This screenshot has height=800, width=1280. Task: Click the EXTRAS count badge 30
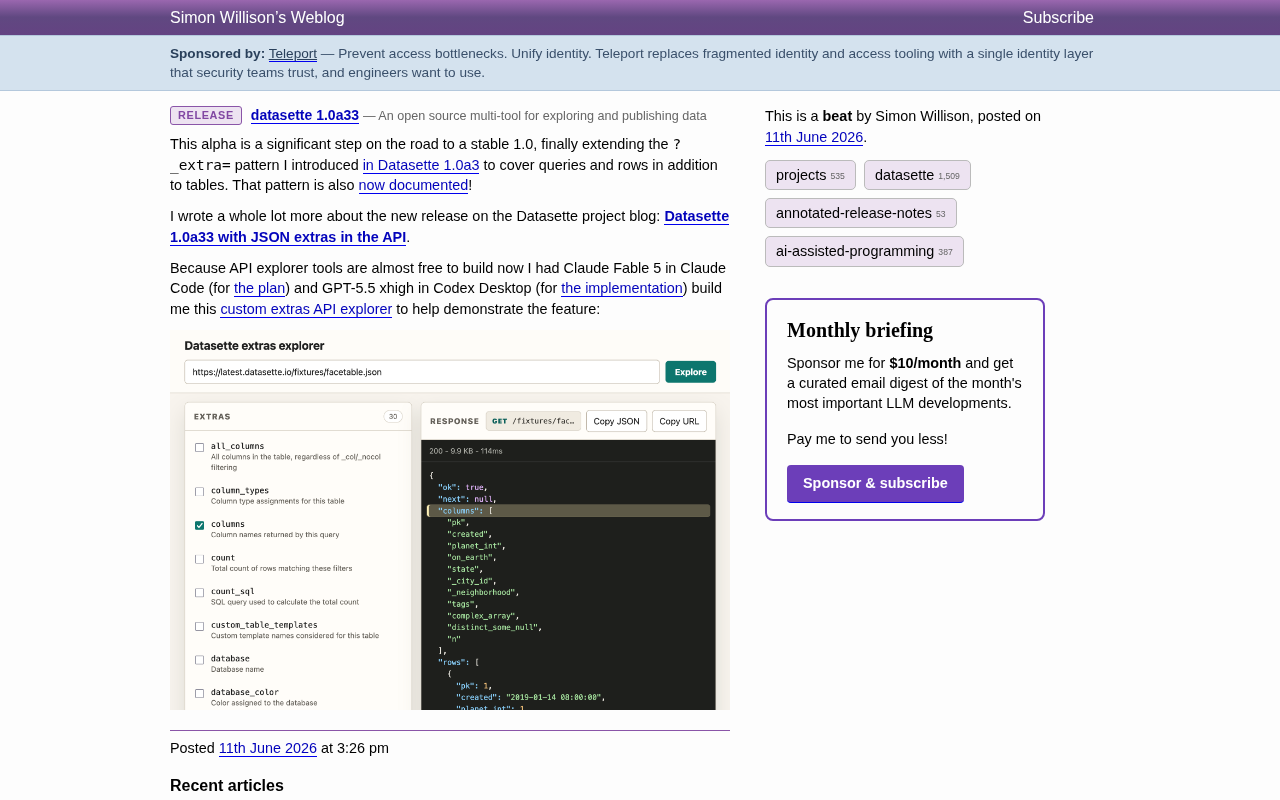click(x=393, y=416)
